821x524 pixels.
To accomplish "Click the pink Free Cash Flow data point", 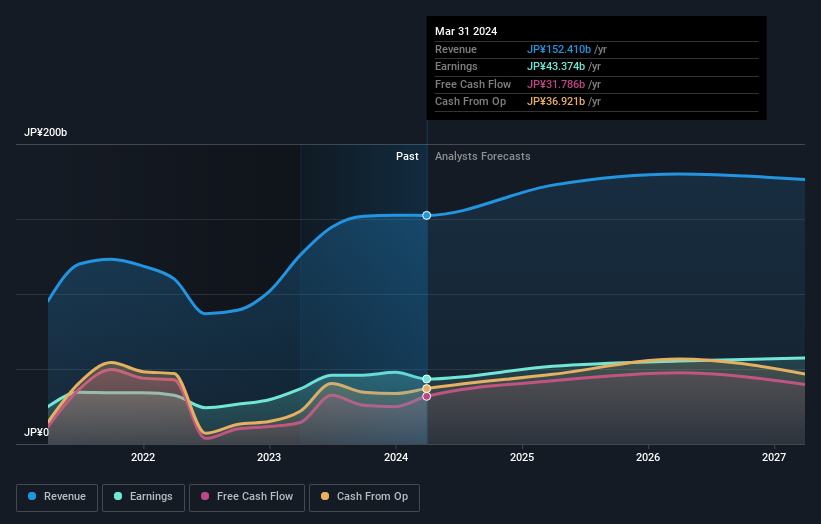I will [427, 396].
